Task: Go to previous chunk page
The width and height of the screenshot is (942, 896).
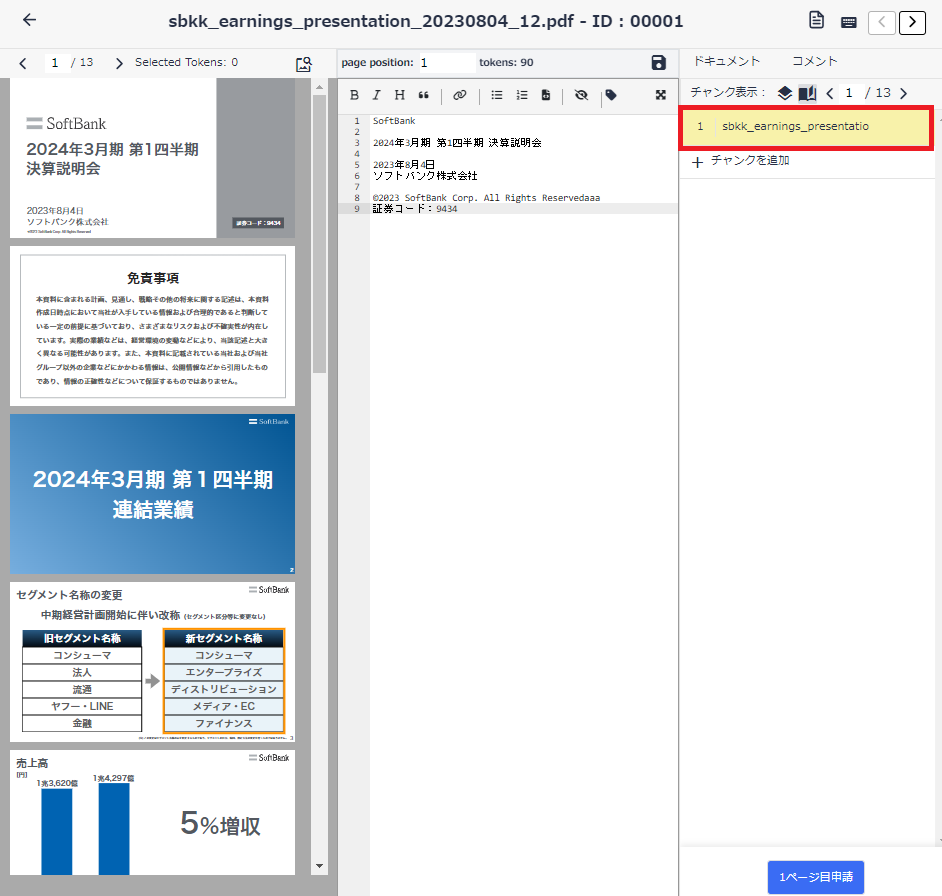Action: pyautogui.click(x=830, y=93)
